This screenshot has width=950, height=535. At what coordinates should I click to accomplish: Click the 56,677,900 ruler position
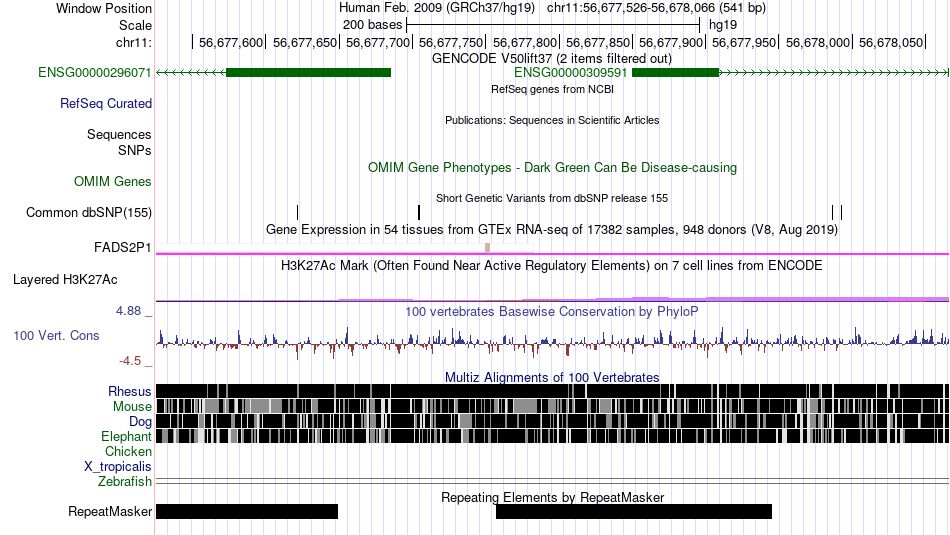[671, 42]
